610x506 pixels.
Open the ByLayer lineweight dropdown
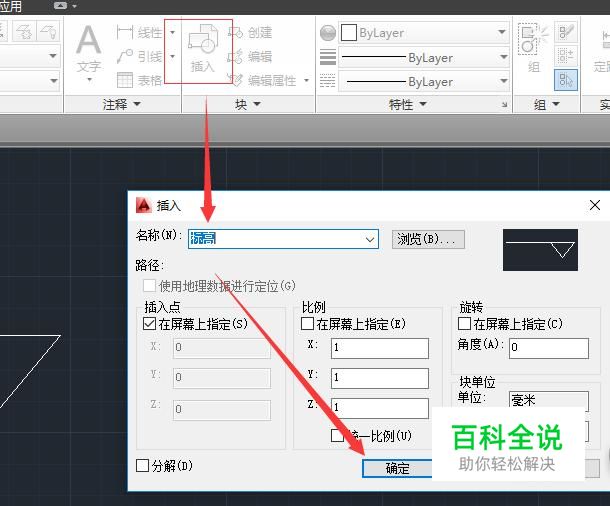pos(503,57)
